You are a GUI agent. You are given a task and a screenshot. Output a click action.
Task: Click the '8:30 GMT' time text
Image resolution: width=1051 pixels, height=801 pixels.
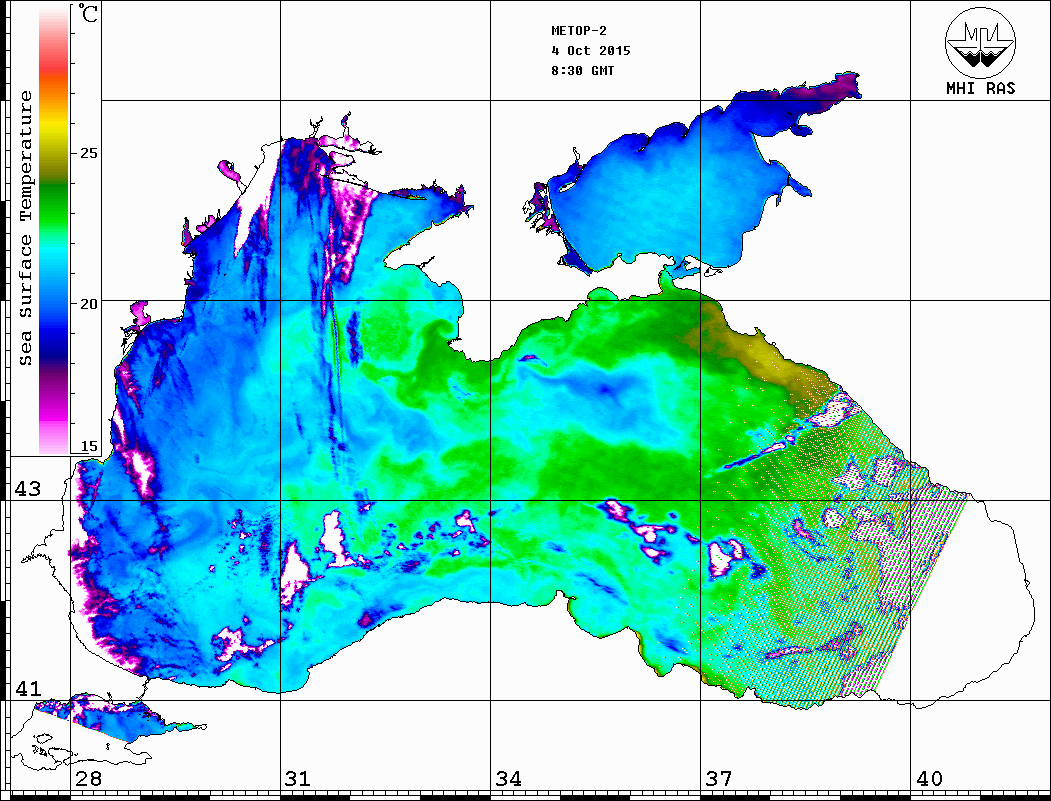[x=582, y=70]
